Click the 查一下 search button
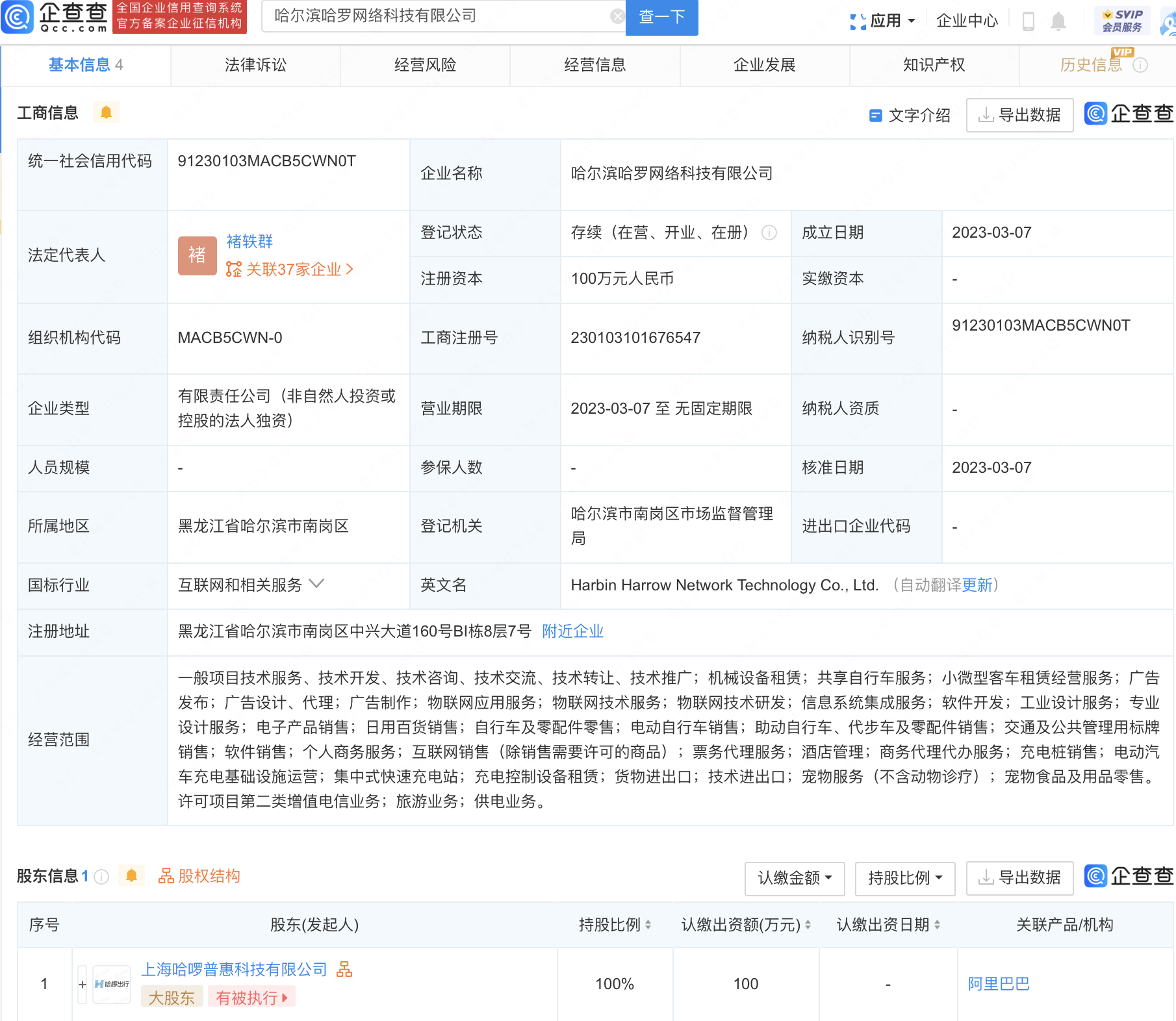The height and width of the screenshot is (1021, 1176). tap(661, 17)
